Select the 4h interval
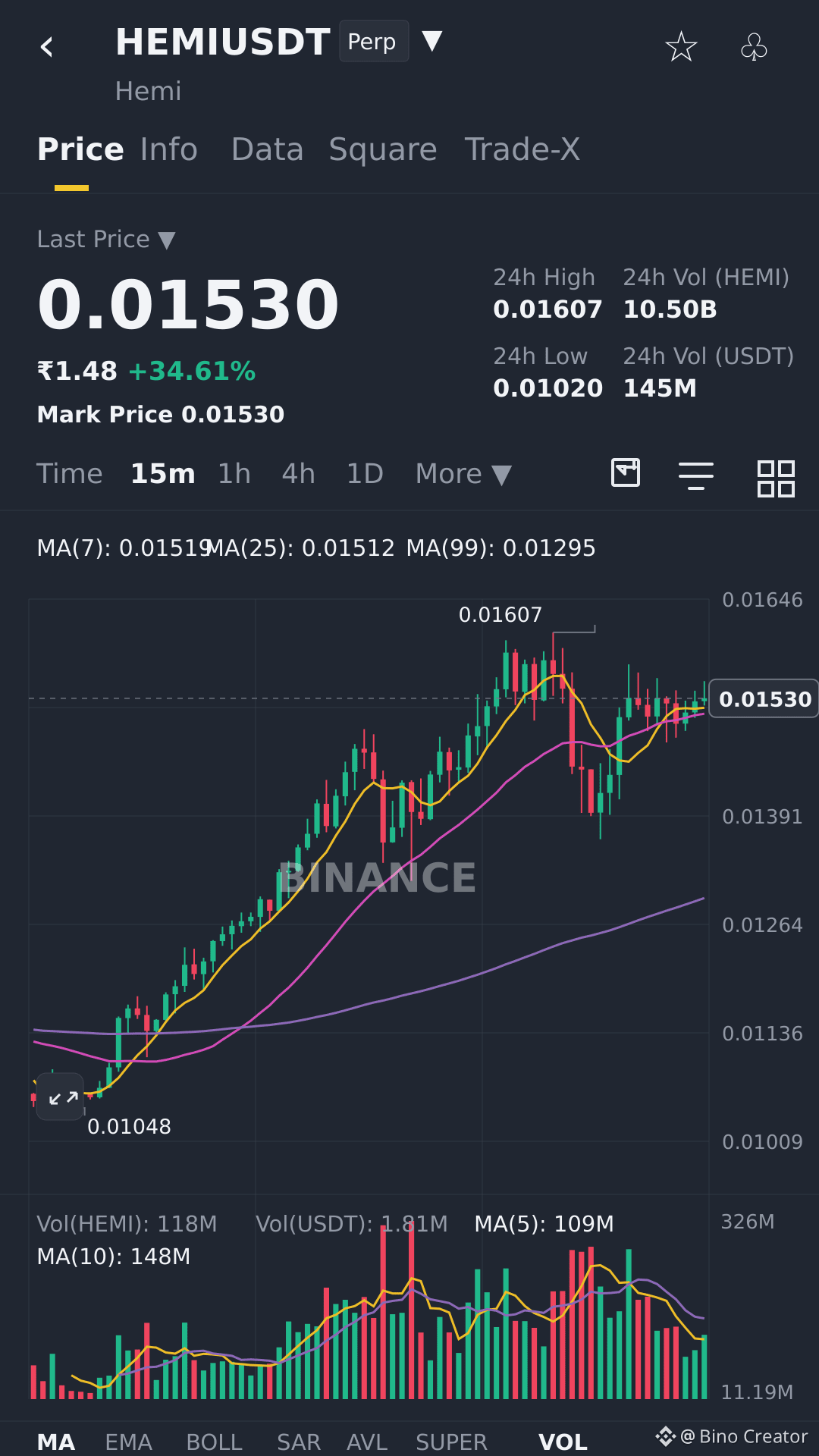Image resolution: width=819 pixels, height=1456 pixels. coord(298,474)
